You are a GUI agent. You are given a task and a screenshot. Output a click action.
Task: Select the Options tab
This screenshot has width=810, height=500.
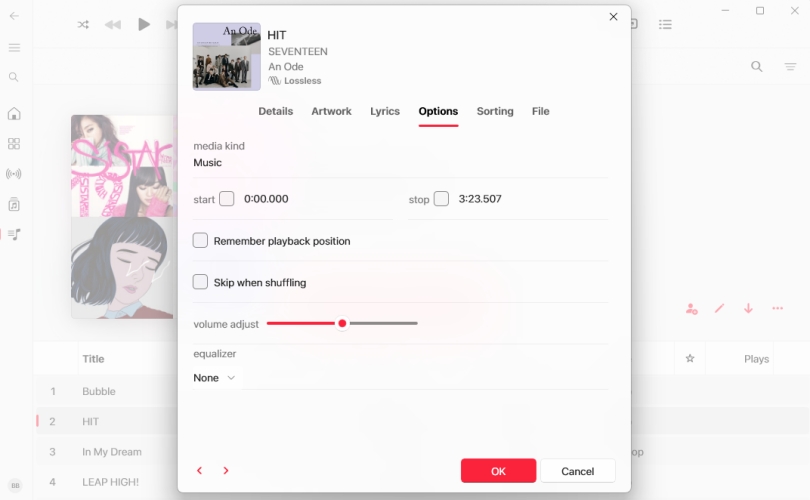click(x=438, y=111)
